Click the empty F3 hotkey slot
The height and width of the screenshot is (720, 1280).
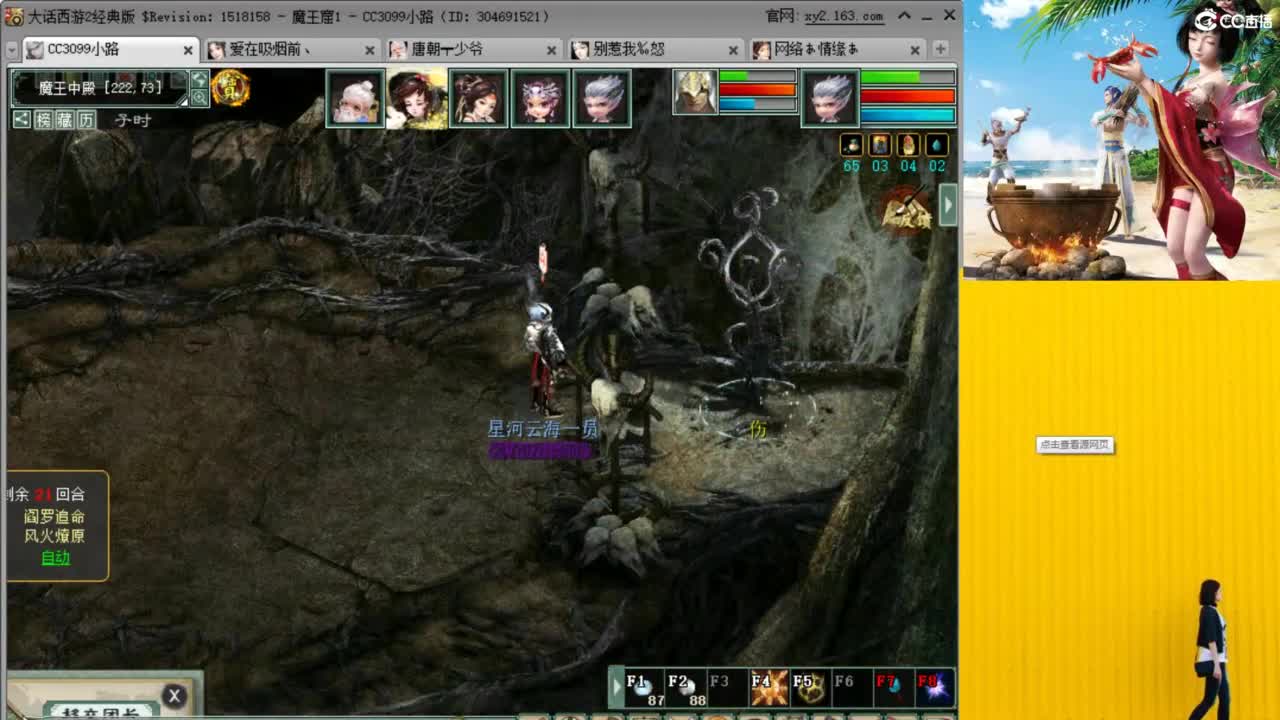[727, 688]
